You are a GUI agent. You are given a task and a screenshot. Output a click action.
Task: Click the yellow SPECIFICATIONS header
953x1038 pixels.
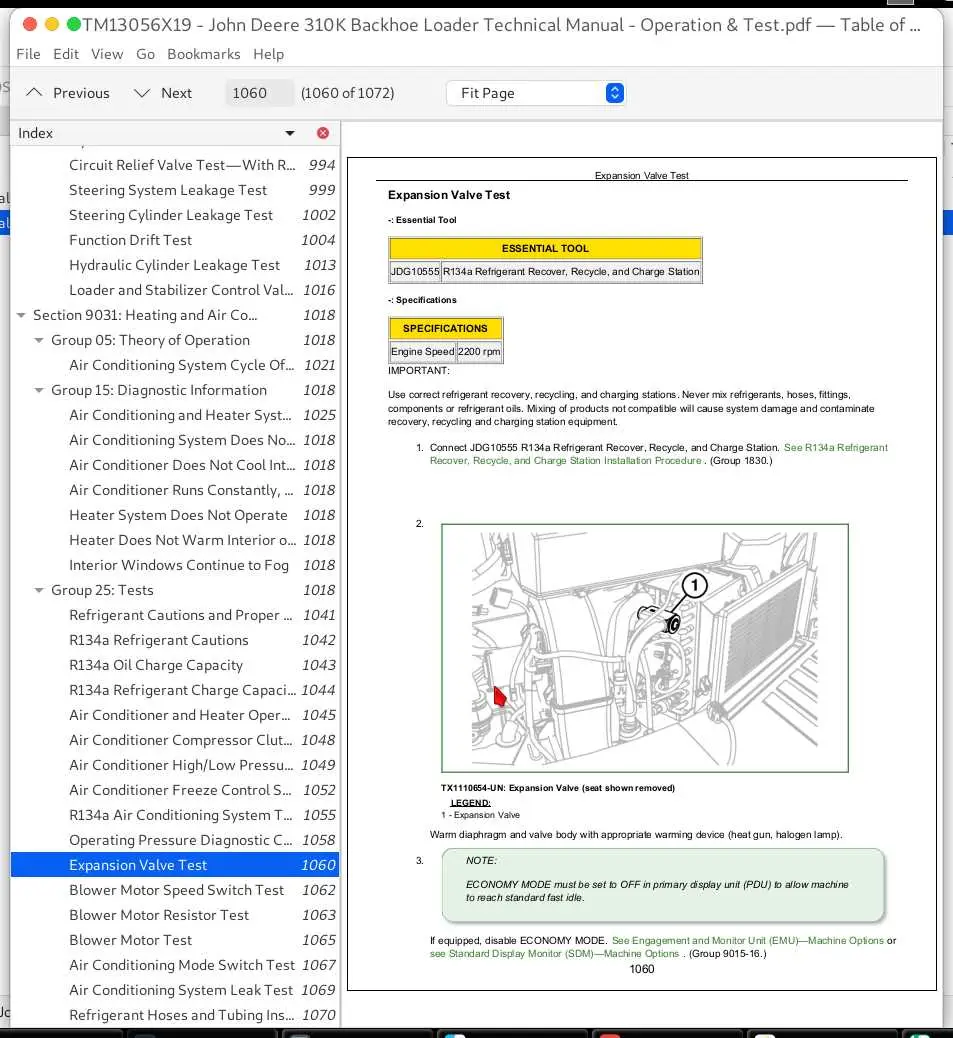[445, 328]
